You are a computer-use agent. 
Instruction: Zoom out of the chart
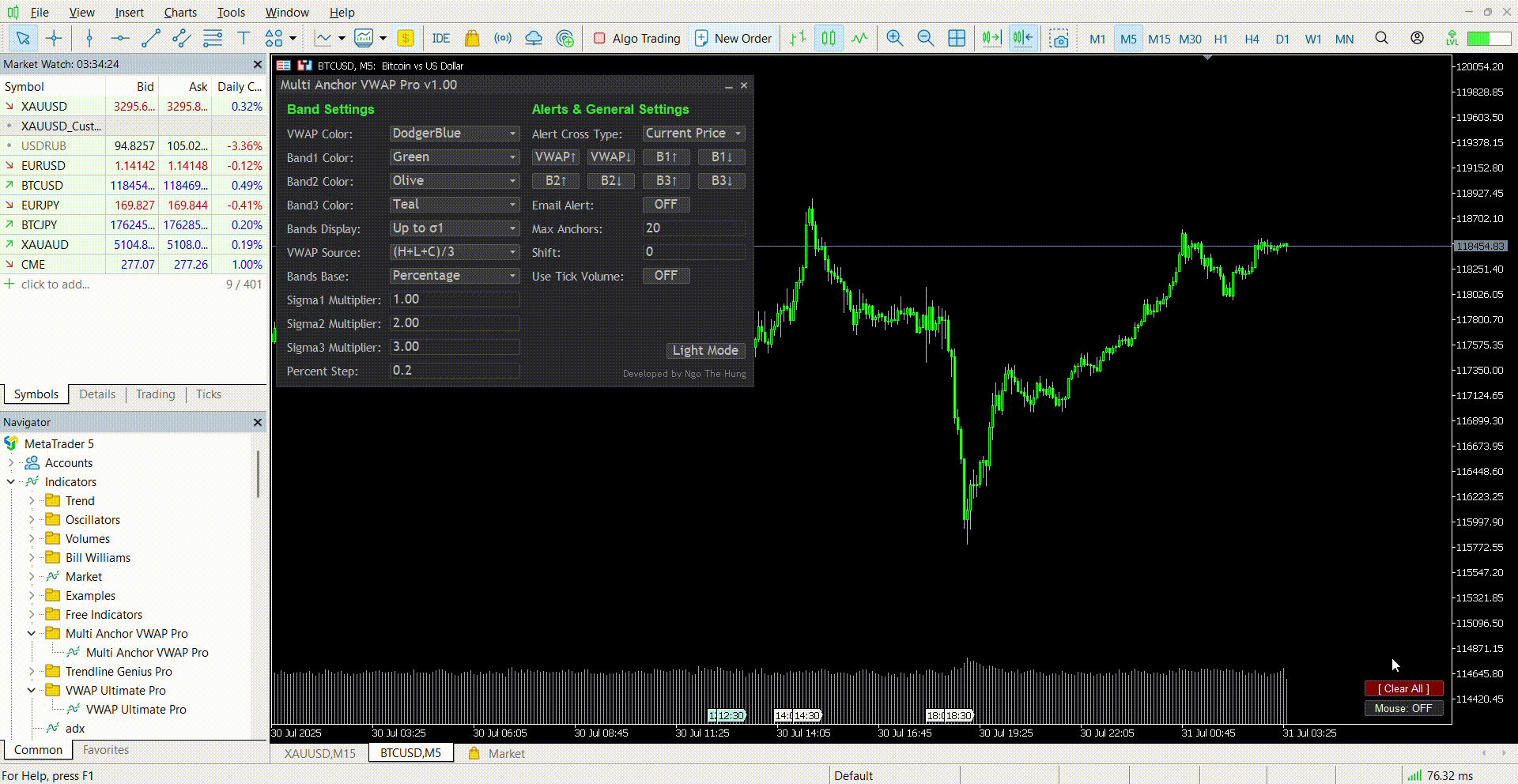coord(926,38)
